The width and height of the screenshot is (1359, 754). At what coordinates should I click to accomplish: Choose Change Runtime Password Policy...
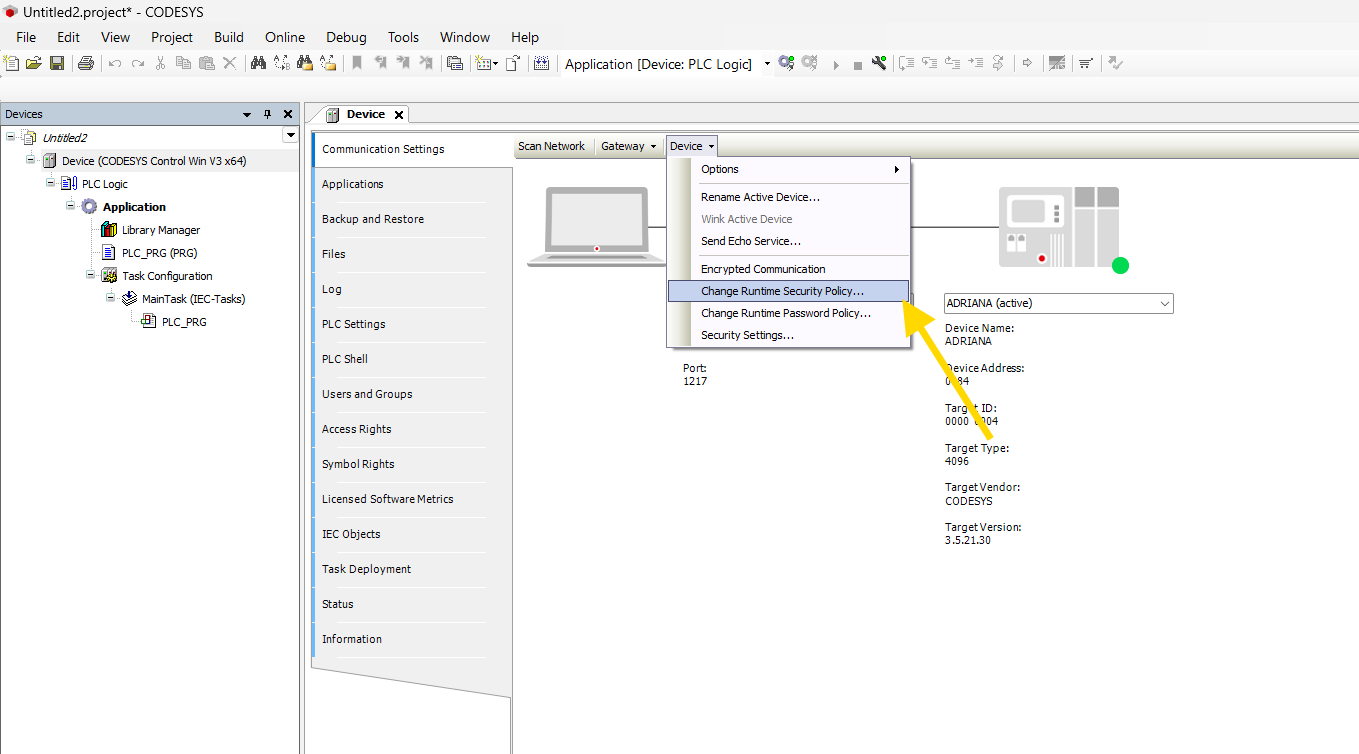[789, 313]
